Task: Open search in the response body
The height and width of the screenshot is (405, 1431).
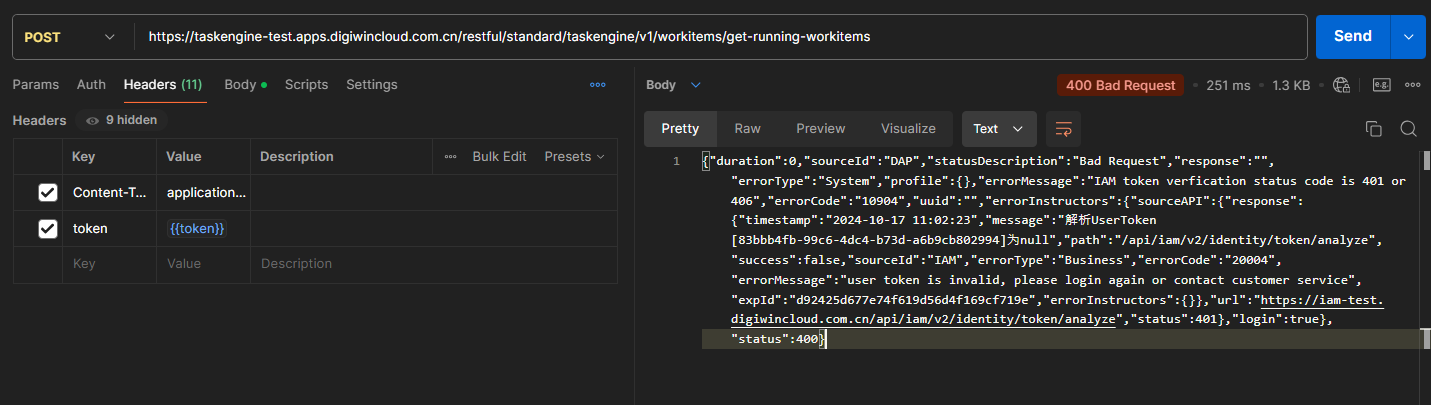Action: [1408, 129]
